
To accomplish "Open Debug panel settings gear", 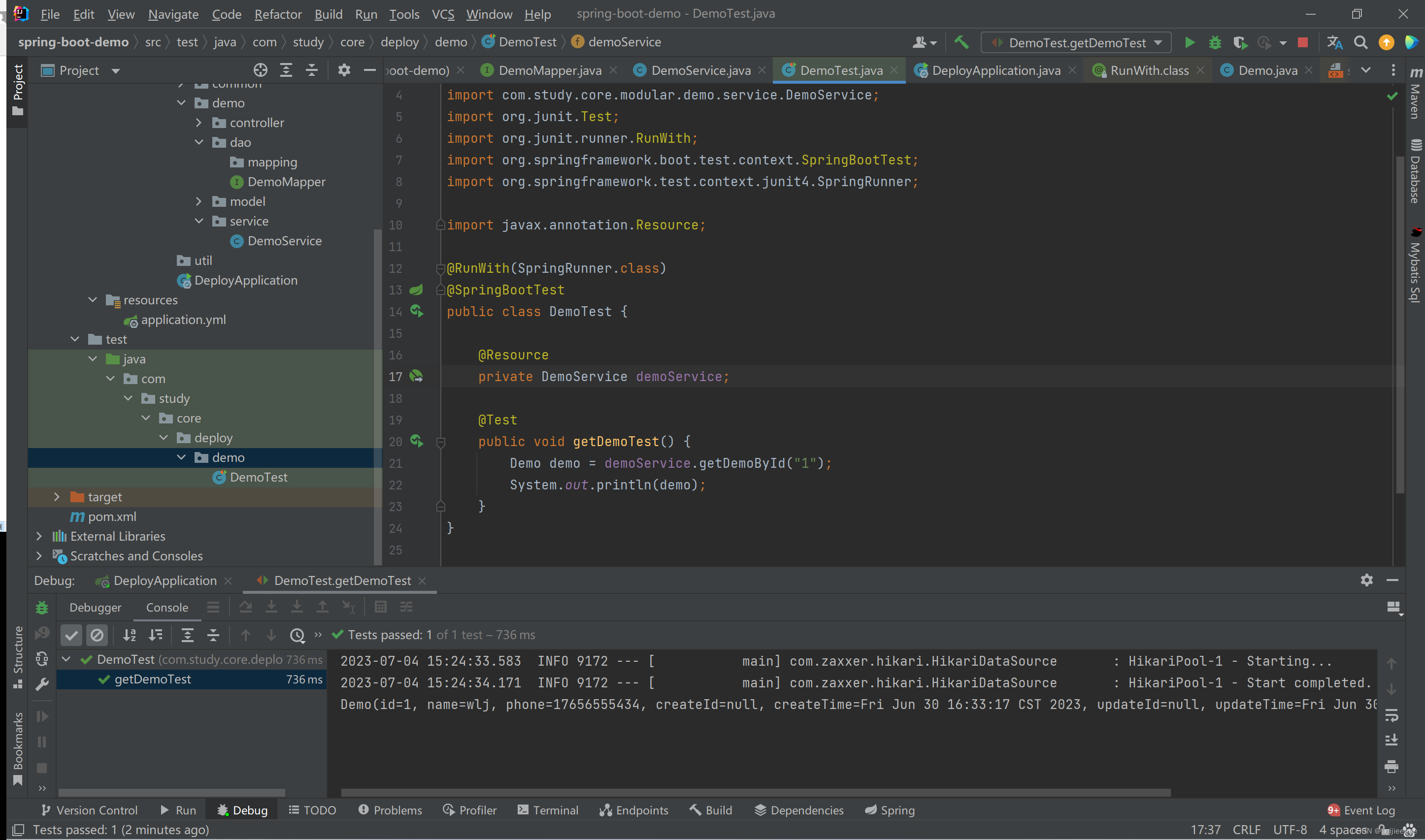I will [x=1367, y=580].
